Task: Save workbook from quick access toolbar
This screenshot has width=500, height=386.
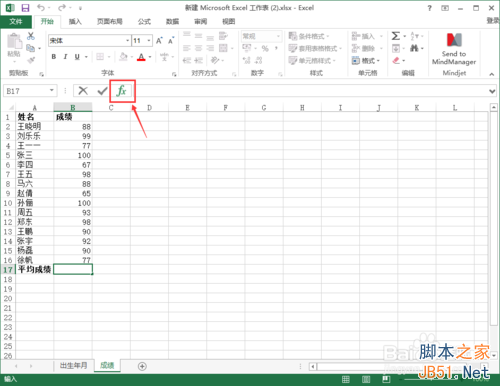Action: coord(25,8)
